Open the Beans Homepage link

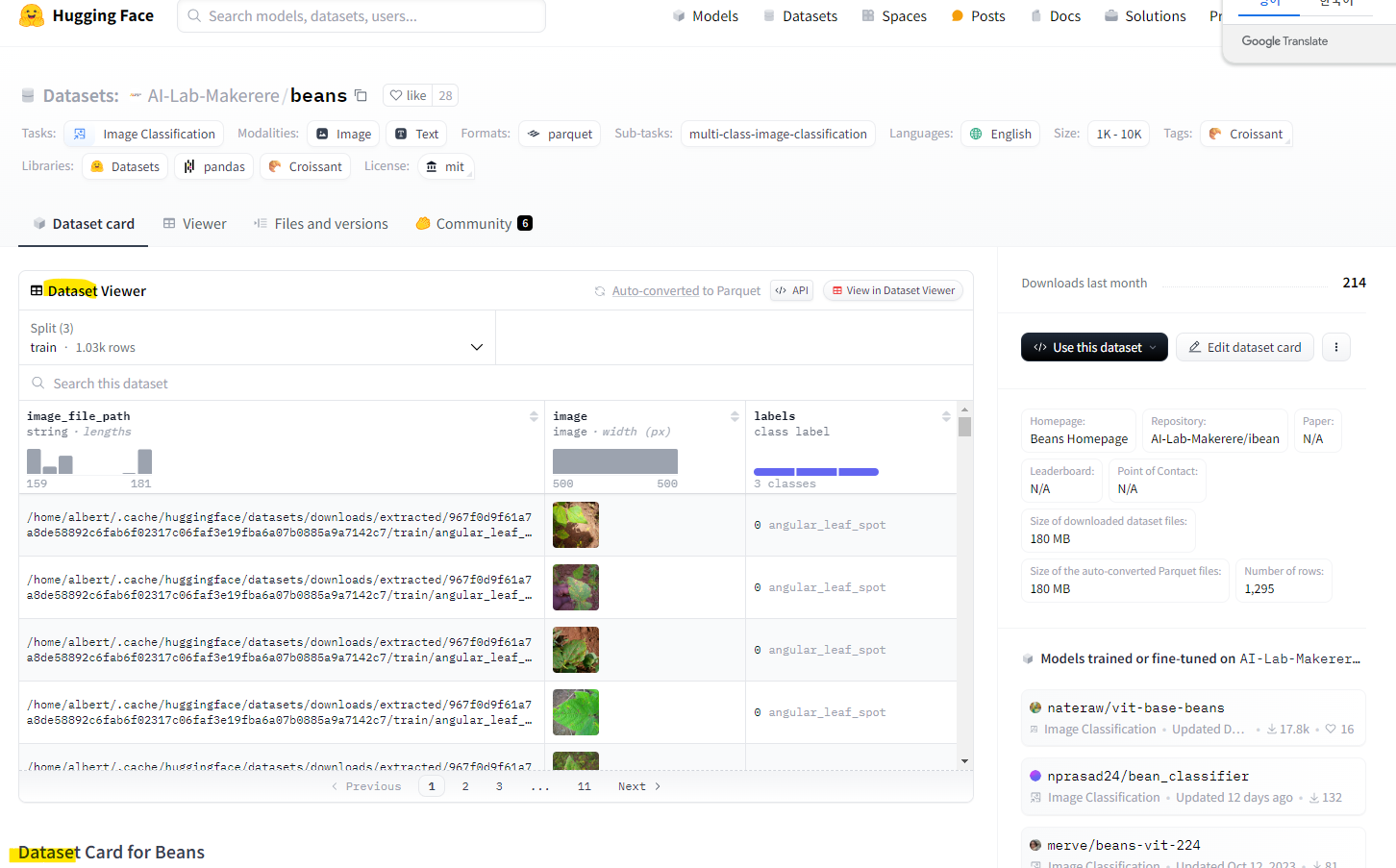tap(1079, 438)
